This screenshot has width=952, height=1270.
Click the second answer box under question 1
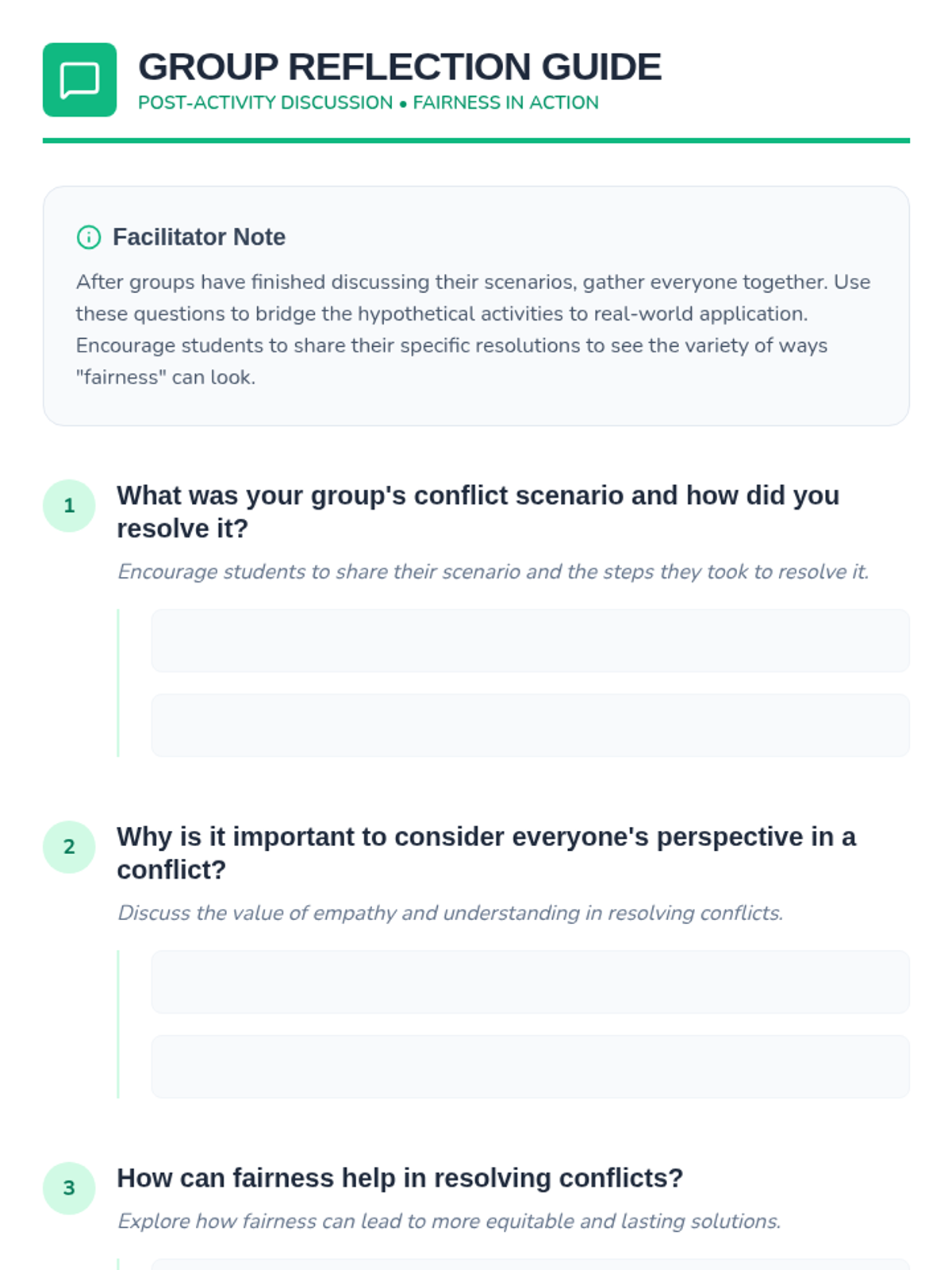click(x=530, y=725)
